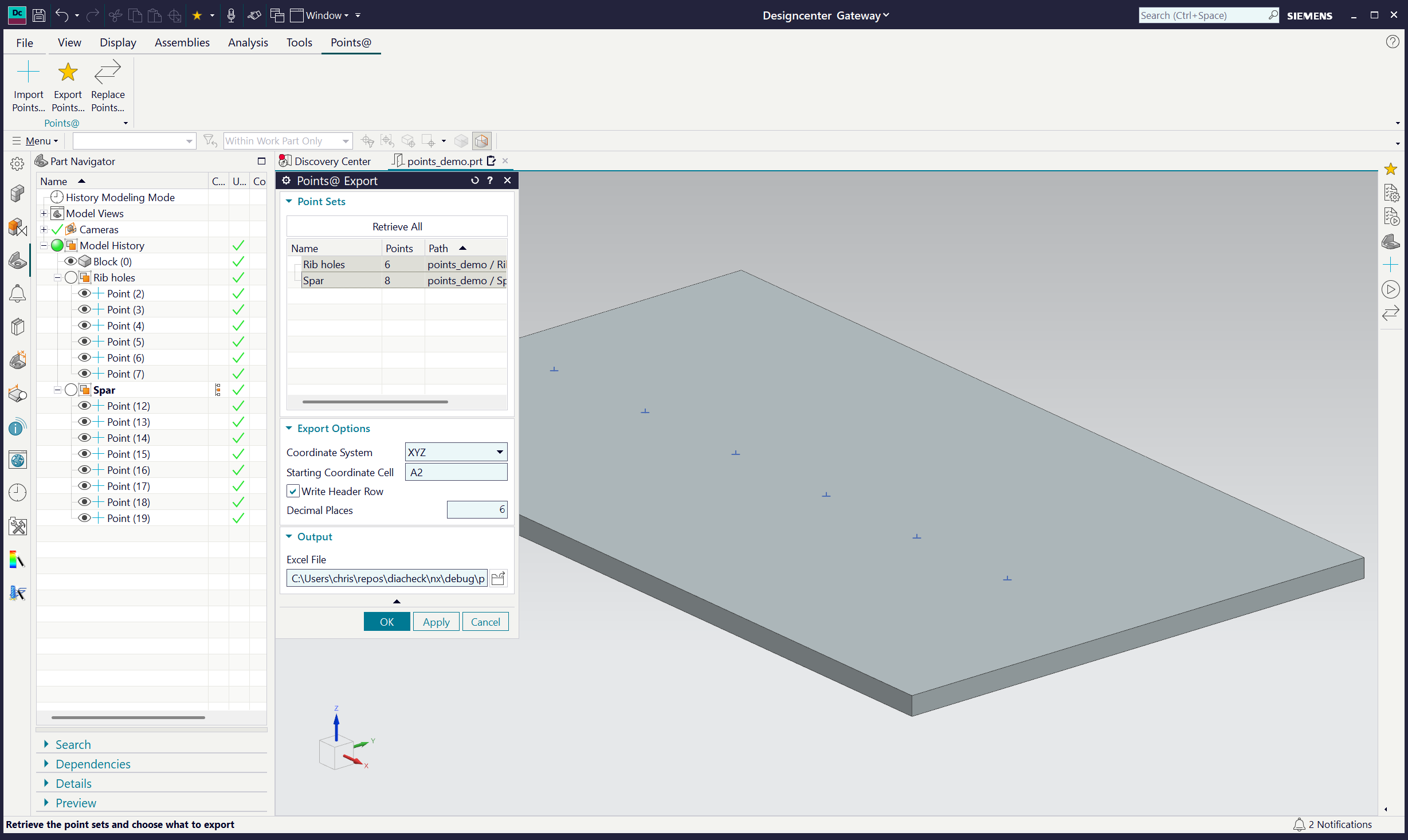
Task: Toggle Write Header Row checkbox
Action: 293,492
